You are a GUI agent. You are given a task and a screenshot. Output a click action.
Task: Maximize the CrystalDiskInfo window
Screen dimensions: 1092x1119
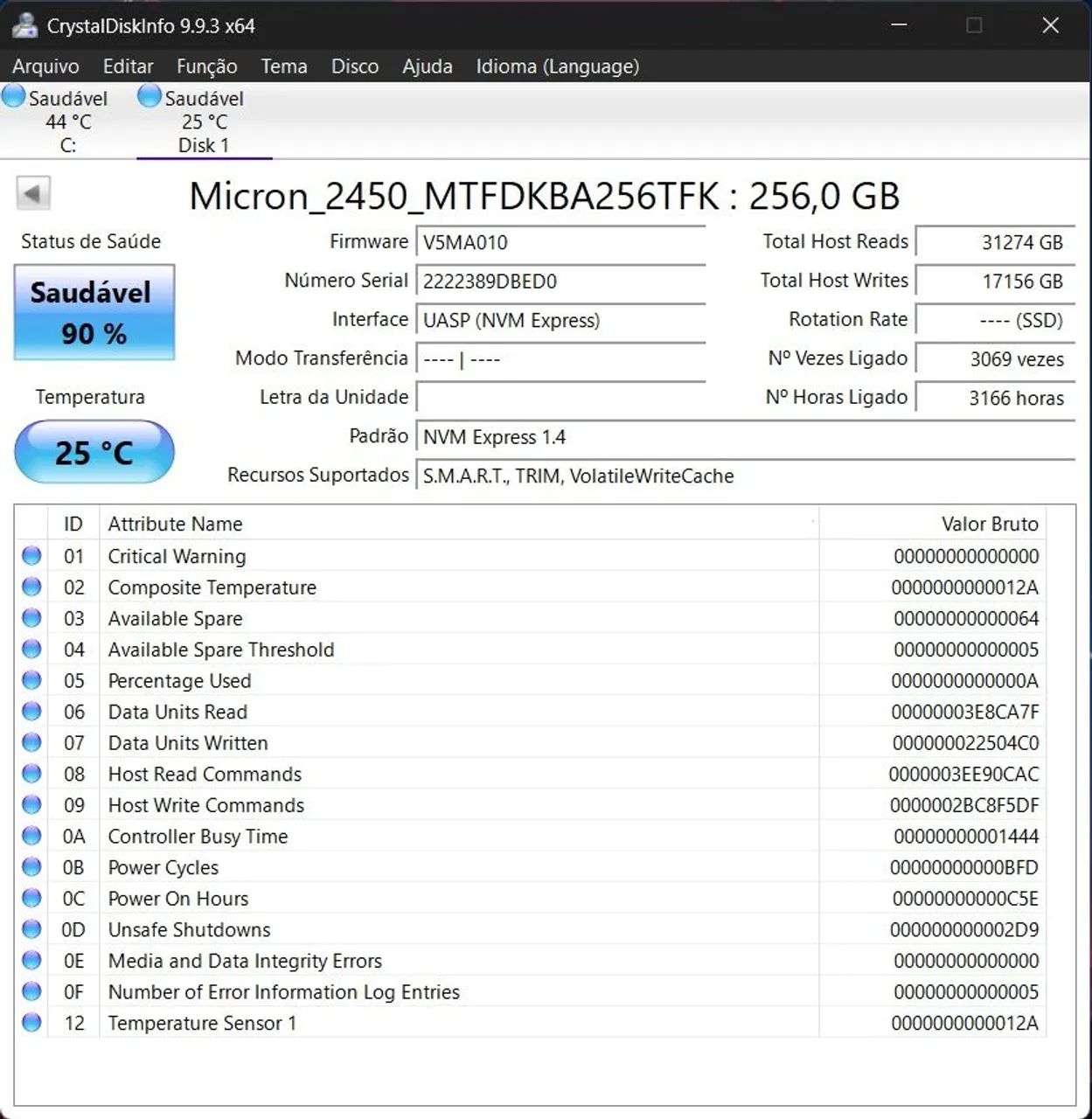coord(974,25)
